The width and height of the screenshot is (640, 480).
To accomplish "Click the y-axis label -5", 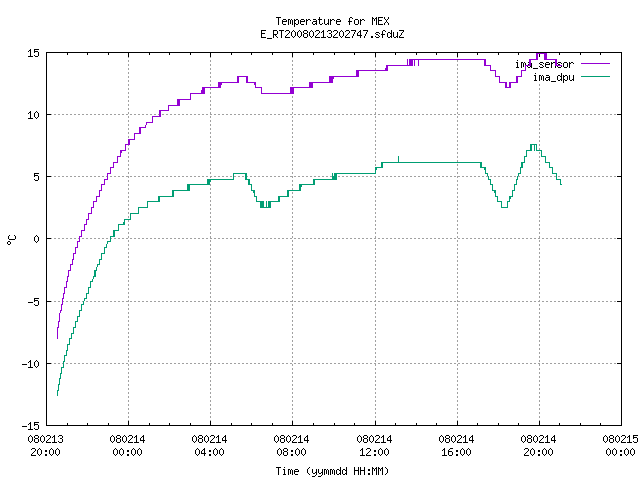I will tap(33, 302).
